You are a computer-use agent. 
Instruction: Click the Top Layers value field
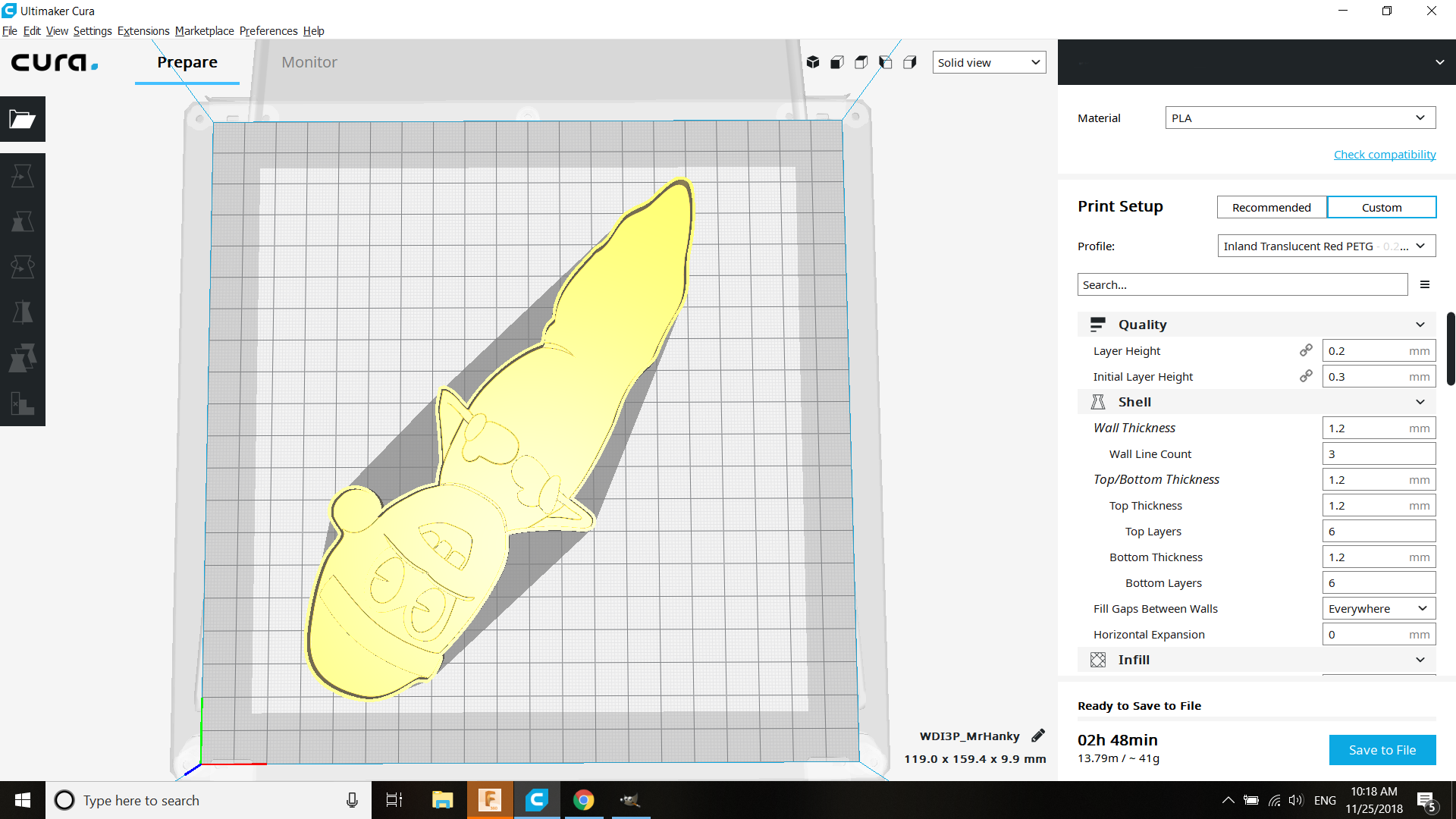(1379, 531)
